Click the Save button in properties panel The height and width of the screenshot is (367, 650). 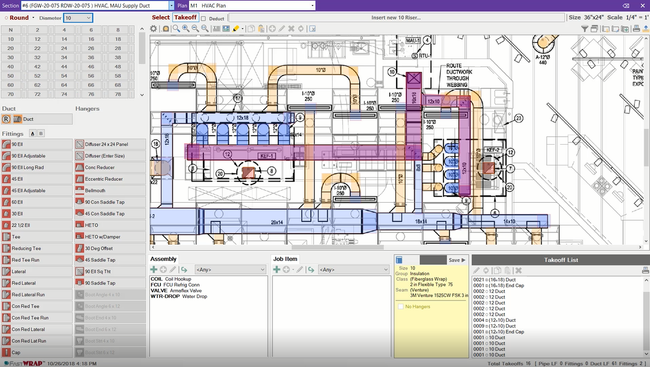coord(457,260)
